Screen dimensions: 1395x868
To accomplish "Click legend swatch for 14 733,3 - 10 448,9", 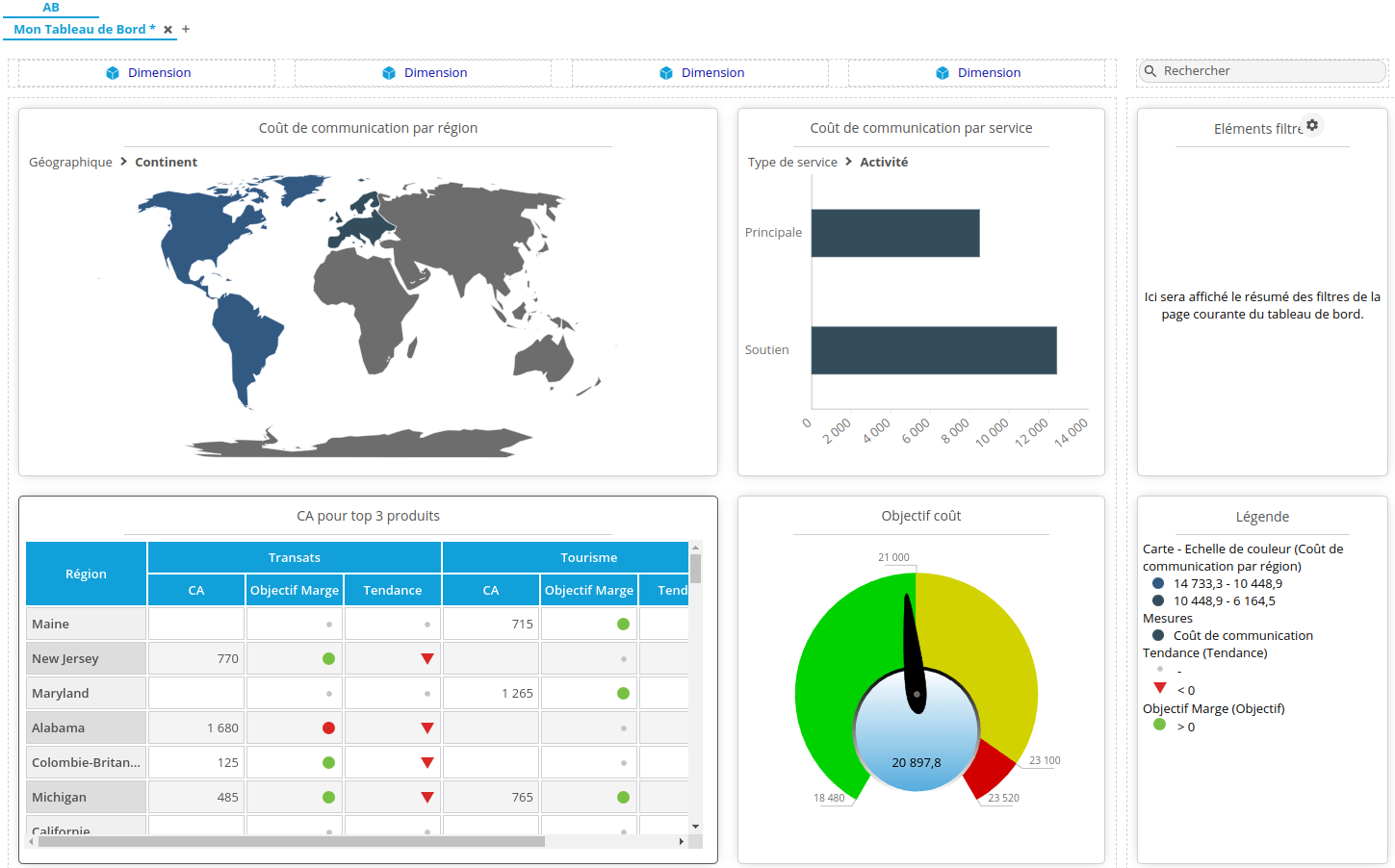I will point(1158,583).
